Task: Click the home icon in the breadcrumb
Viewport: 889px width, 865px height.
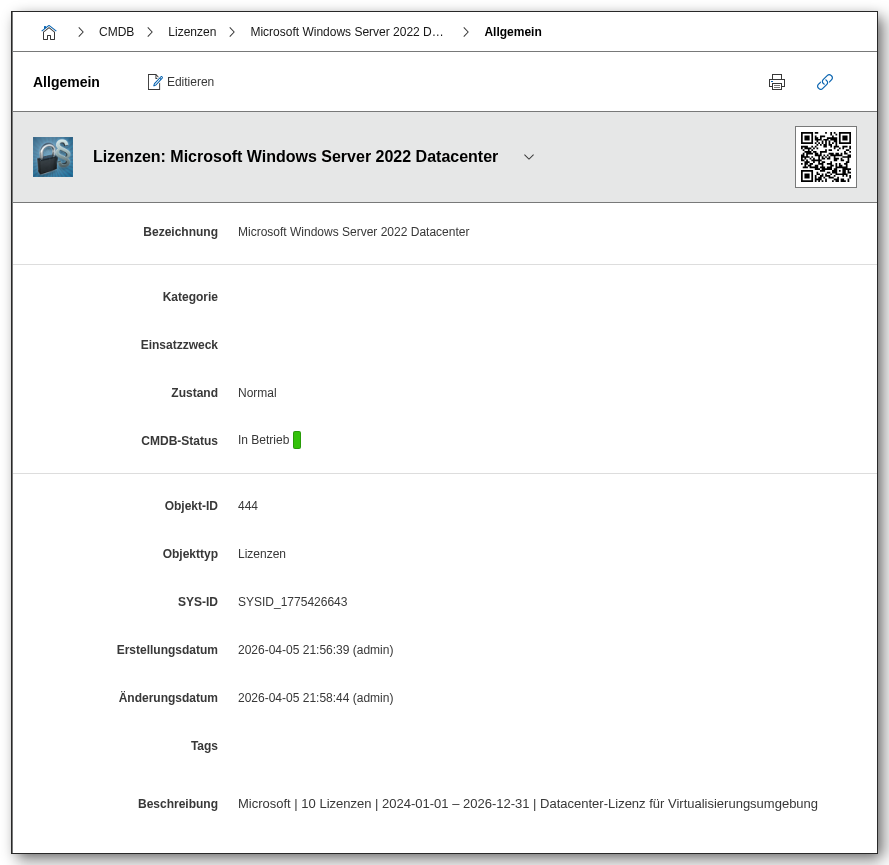Action: [49, 32]
